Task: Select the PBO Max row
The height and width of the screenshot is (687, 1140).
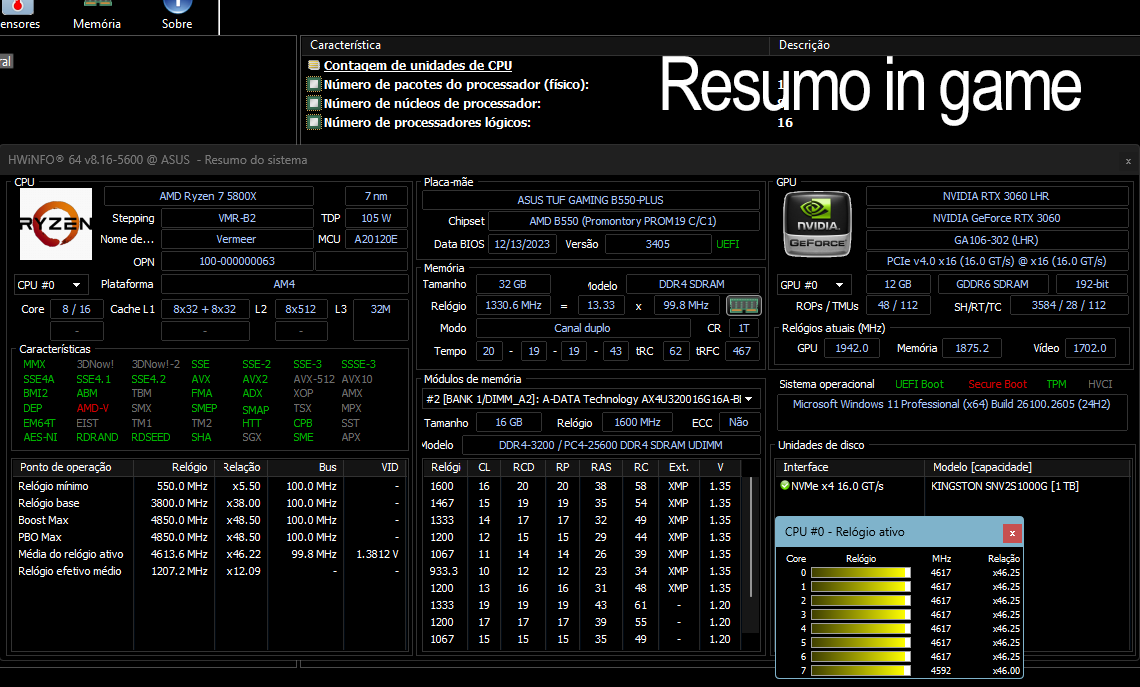Action: click(209, 537)
